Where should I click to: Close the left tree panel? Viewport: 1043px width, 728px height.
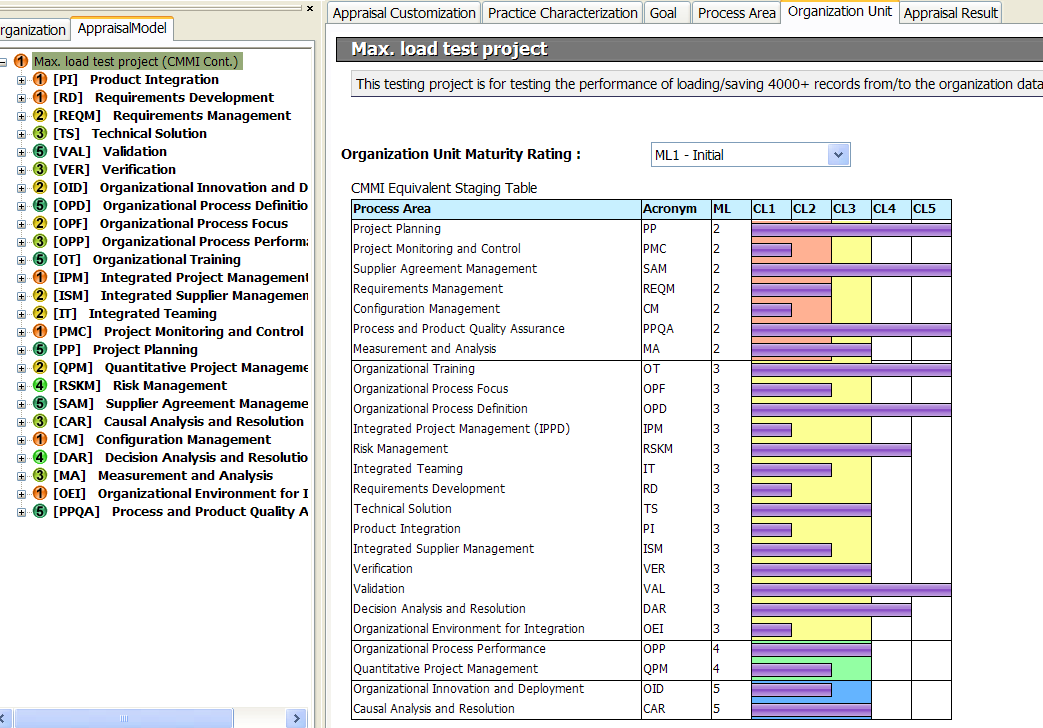click(310, 9)
